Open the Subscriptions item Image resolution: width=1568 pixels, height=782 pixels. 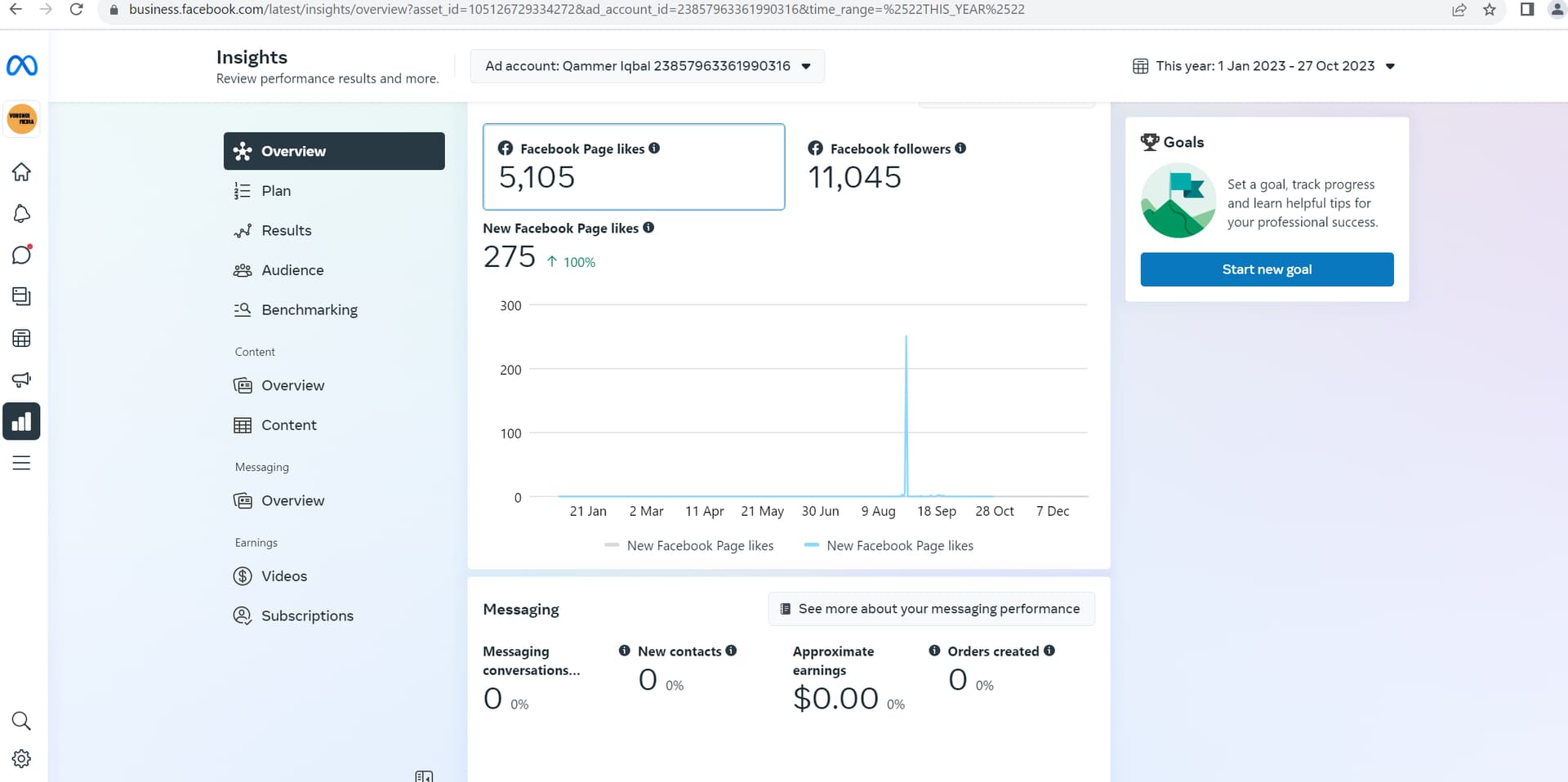pyautogui.click(x=334, y=615)
